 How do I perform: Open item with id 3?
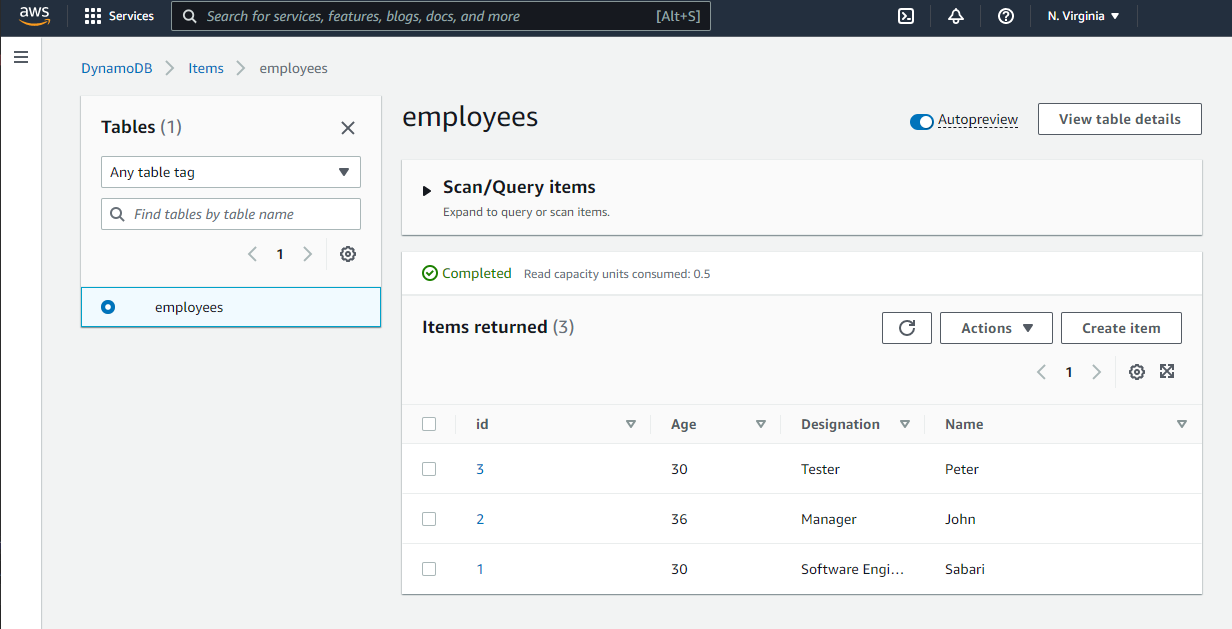point(480,469)
